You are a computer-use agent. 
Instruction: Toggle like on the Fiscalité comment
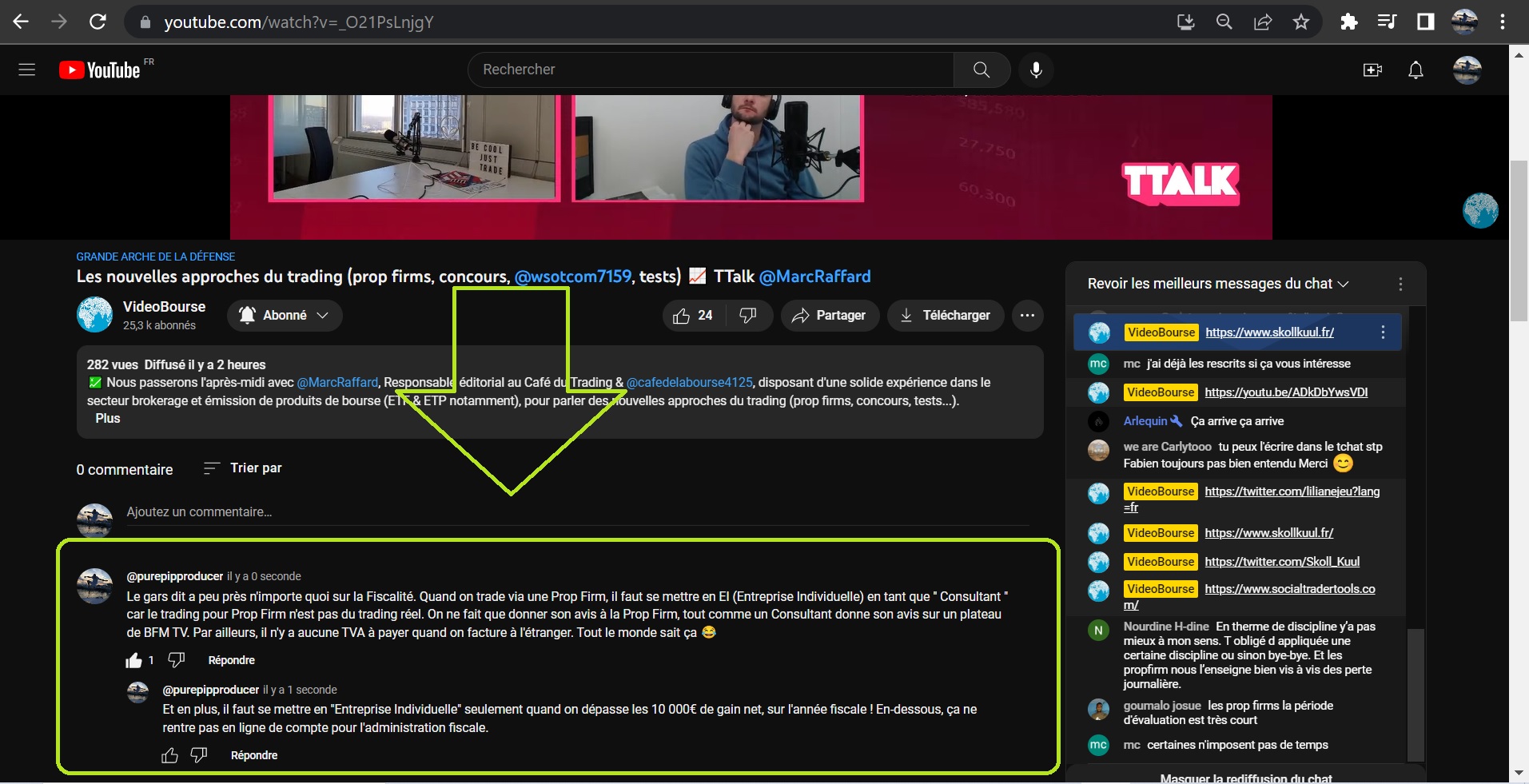134,660
